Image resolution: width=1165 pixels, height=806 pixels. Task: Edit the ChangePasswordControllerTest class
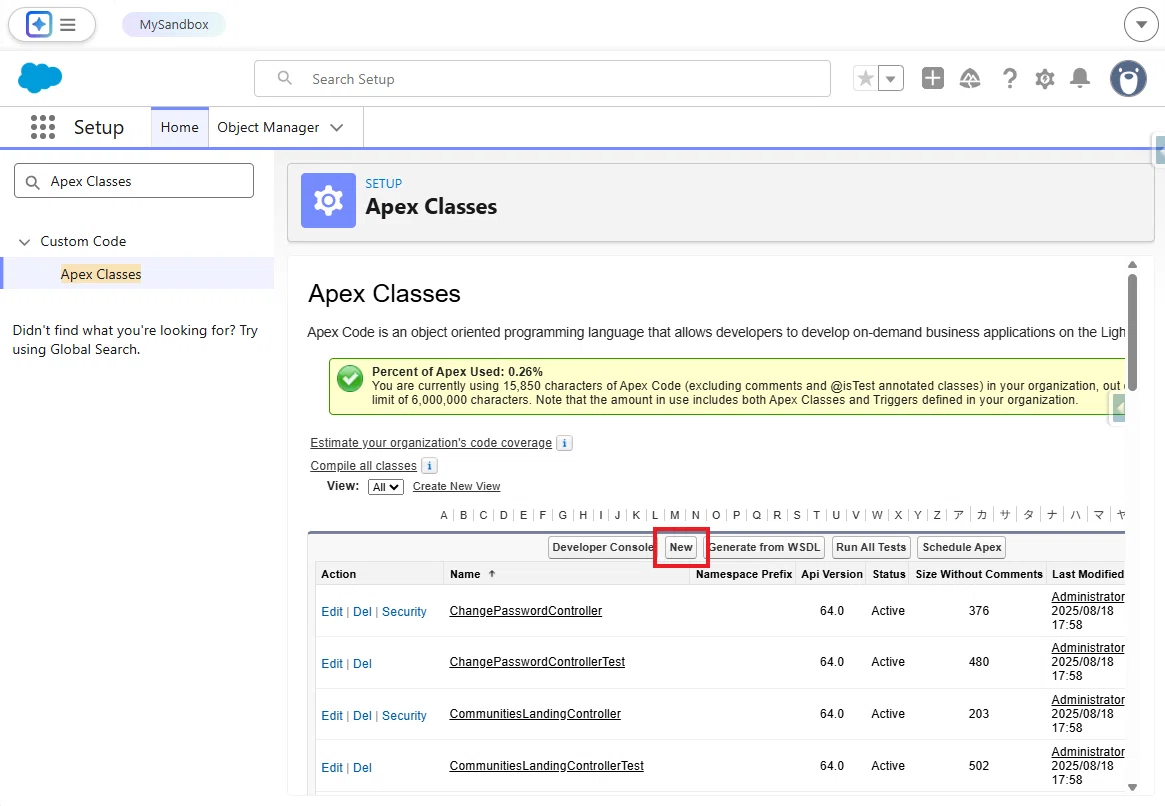tap(331, 663)
